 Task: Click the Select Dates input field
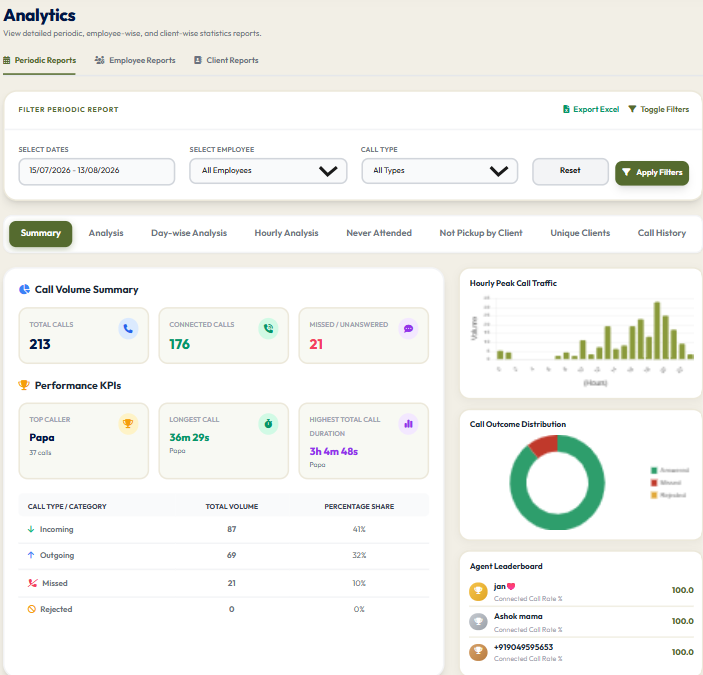click(x=97, y=171)
